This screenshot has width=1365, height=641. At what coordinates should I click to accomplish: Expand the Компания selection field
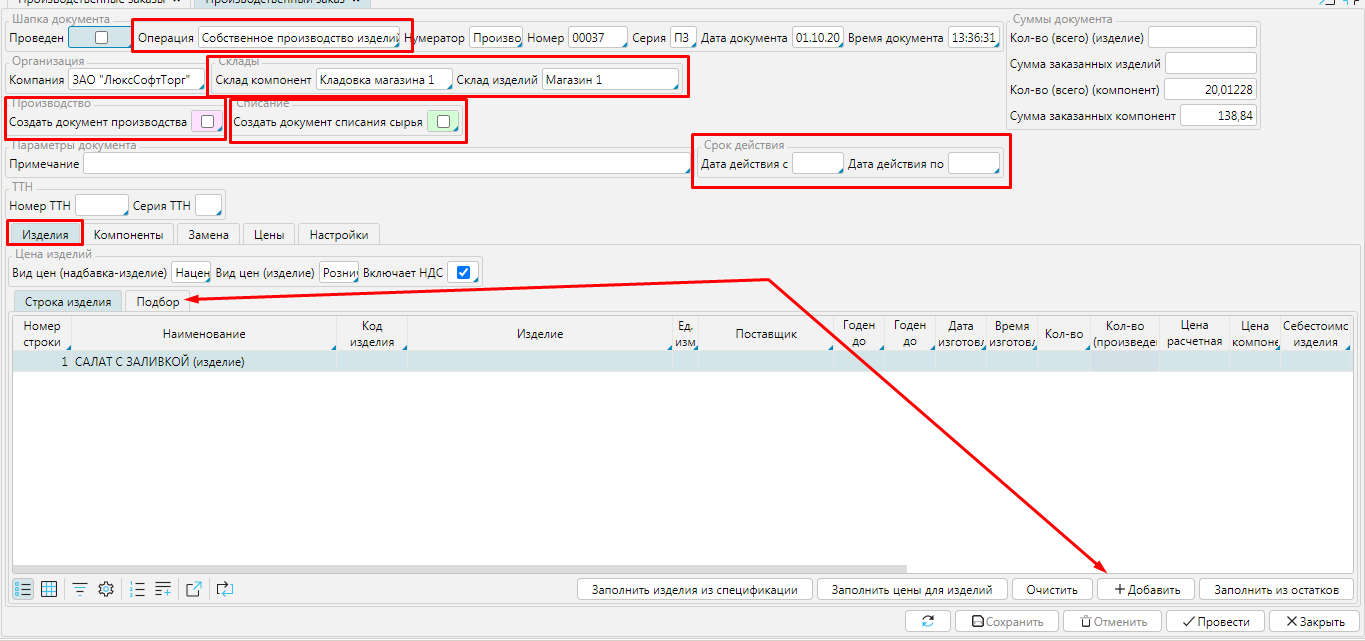[x=135, y=79]
